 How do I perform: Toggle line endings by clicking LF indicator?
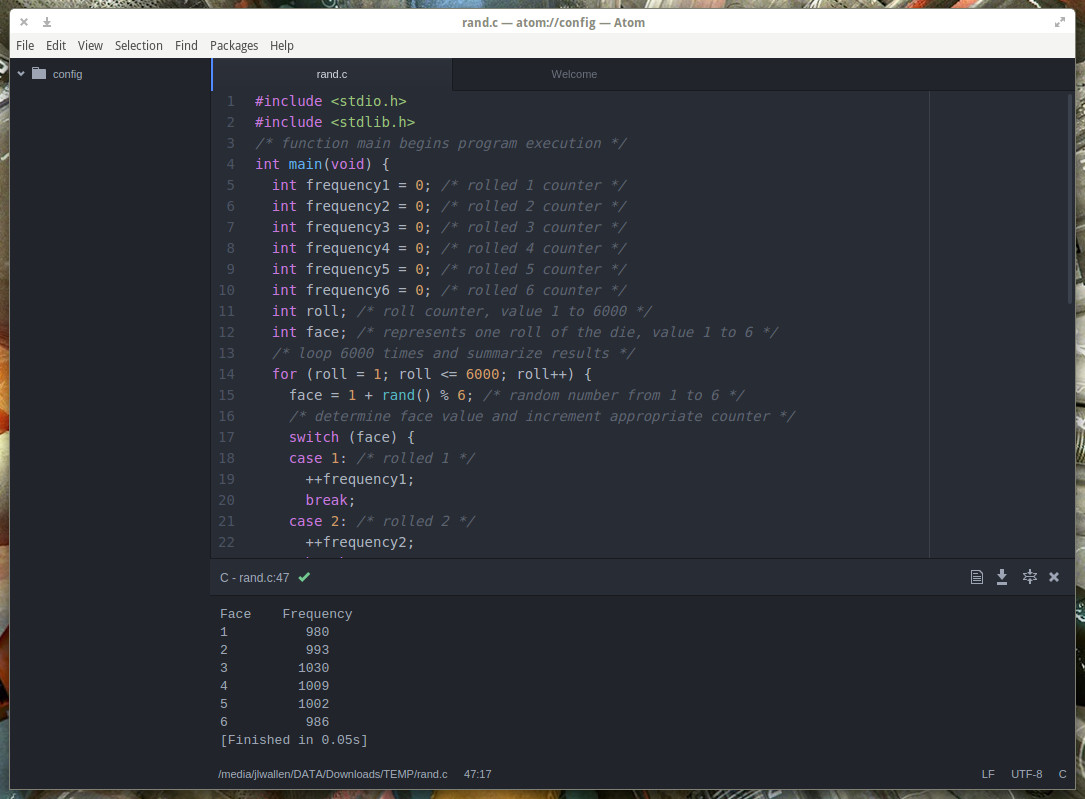[x=988, y=774]
